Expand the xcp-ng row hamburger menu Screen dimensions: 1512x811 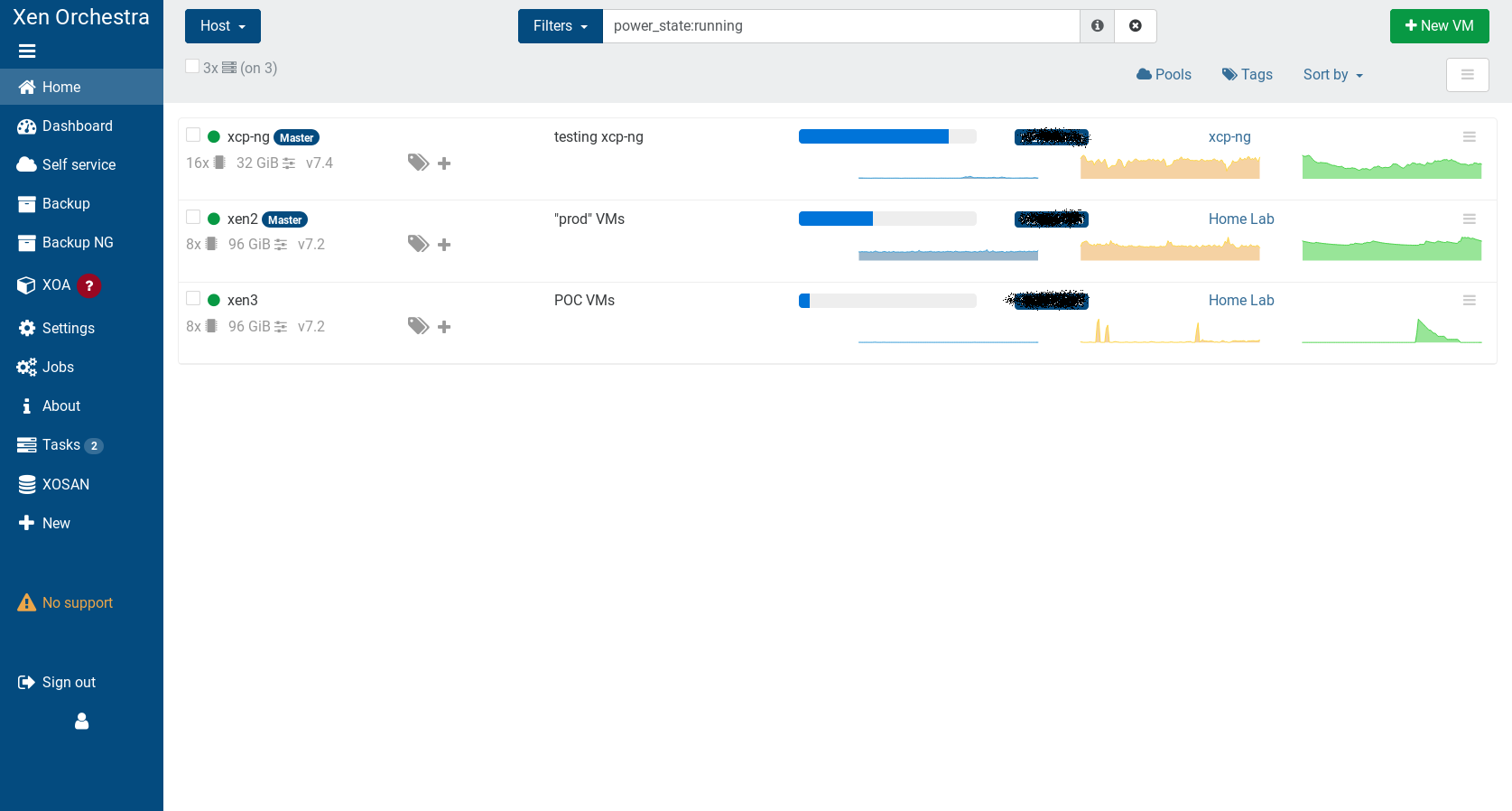point(1470,137)
